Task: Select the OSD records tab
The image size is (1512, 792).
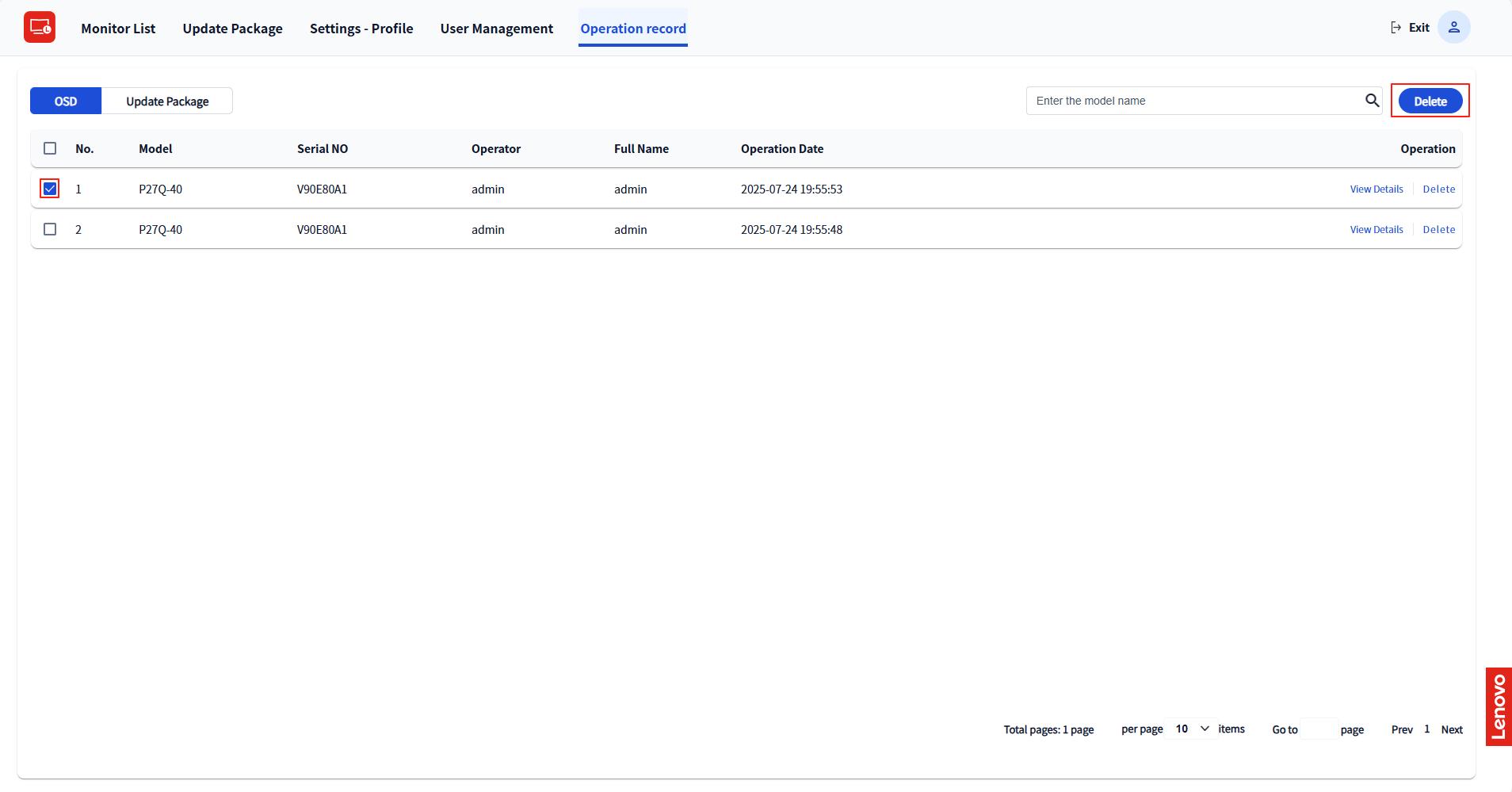Action: [66, 101]
